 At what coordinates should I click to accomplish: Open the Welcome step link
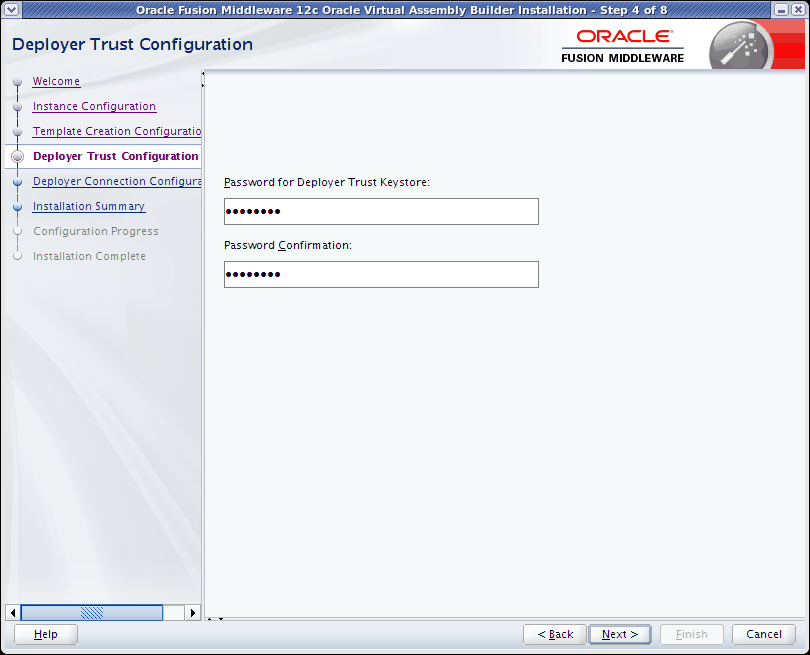tap(56, 81)
